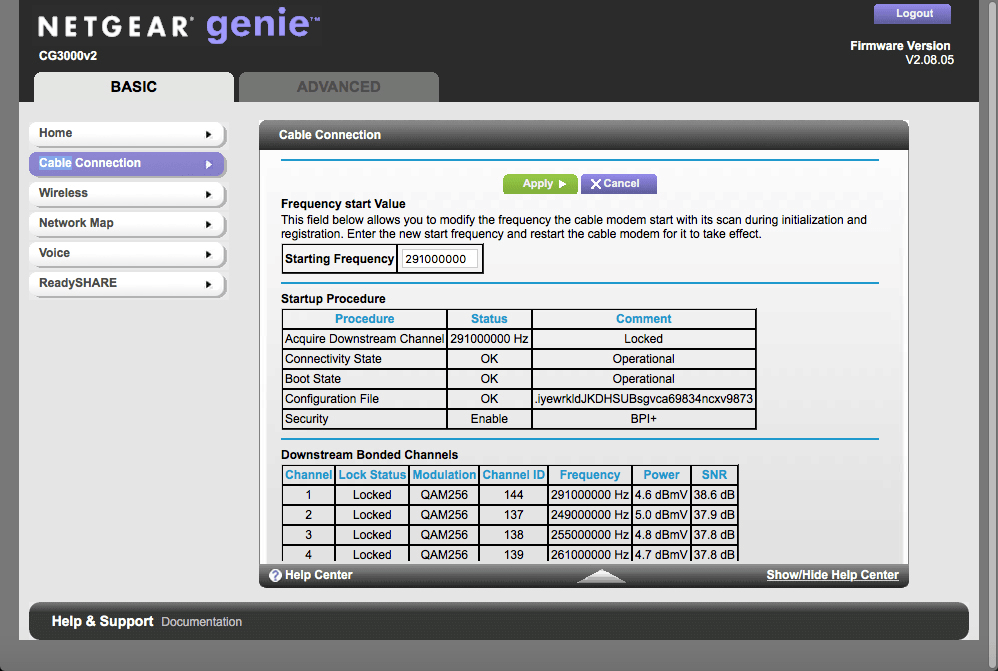The width and height of the screenshot is (998, 671).
Task: Click the Boot State cell
Action: [x=365, y=379]
